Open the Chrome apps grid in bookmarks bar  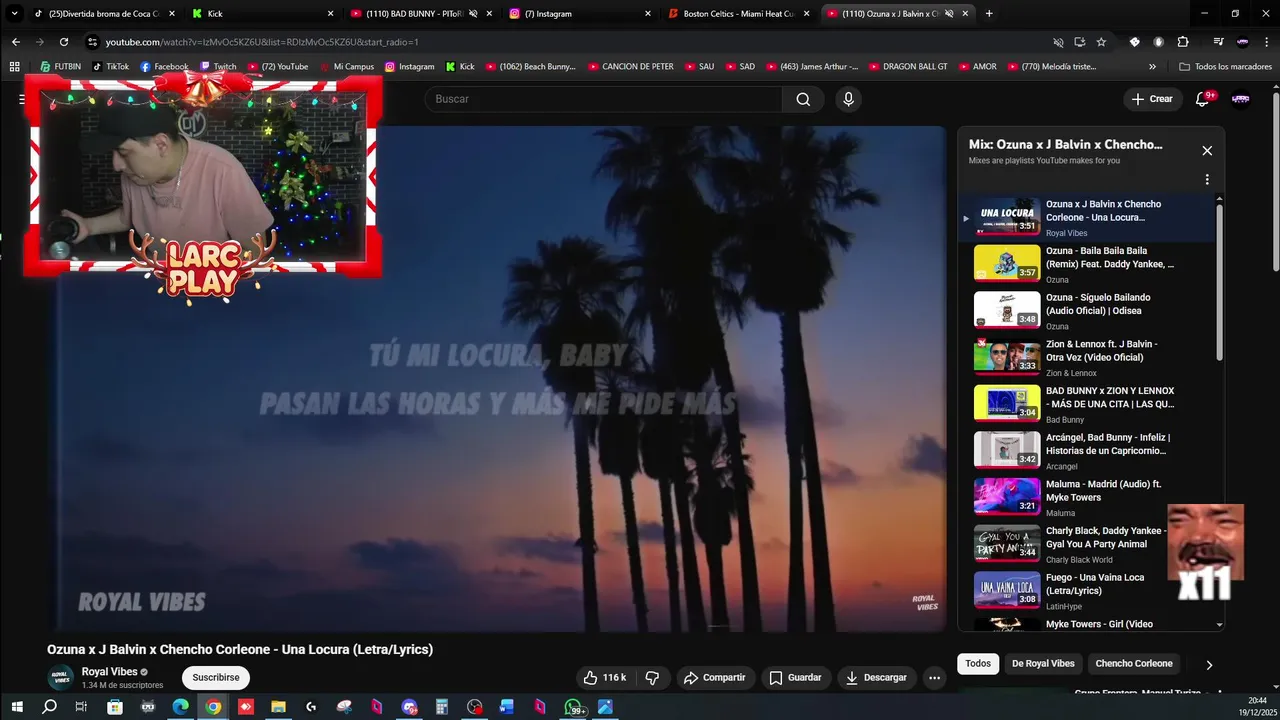pyautogui.click(x=14, y=66)
